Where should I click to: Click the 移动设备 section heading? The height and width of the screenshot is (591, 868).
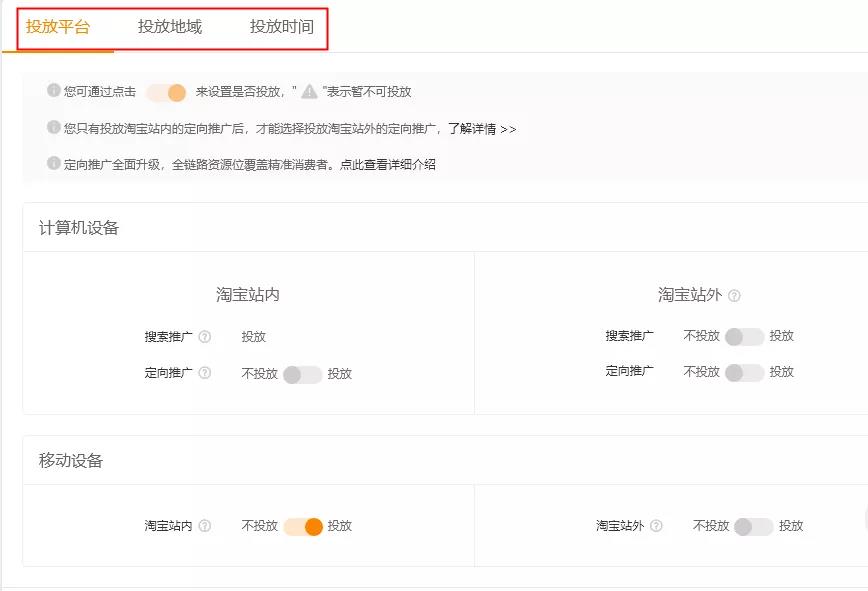[70, 460]
